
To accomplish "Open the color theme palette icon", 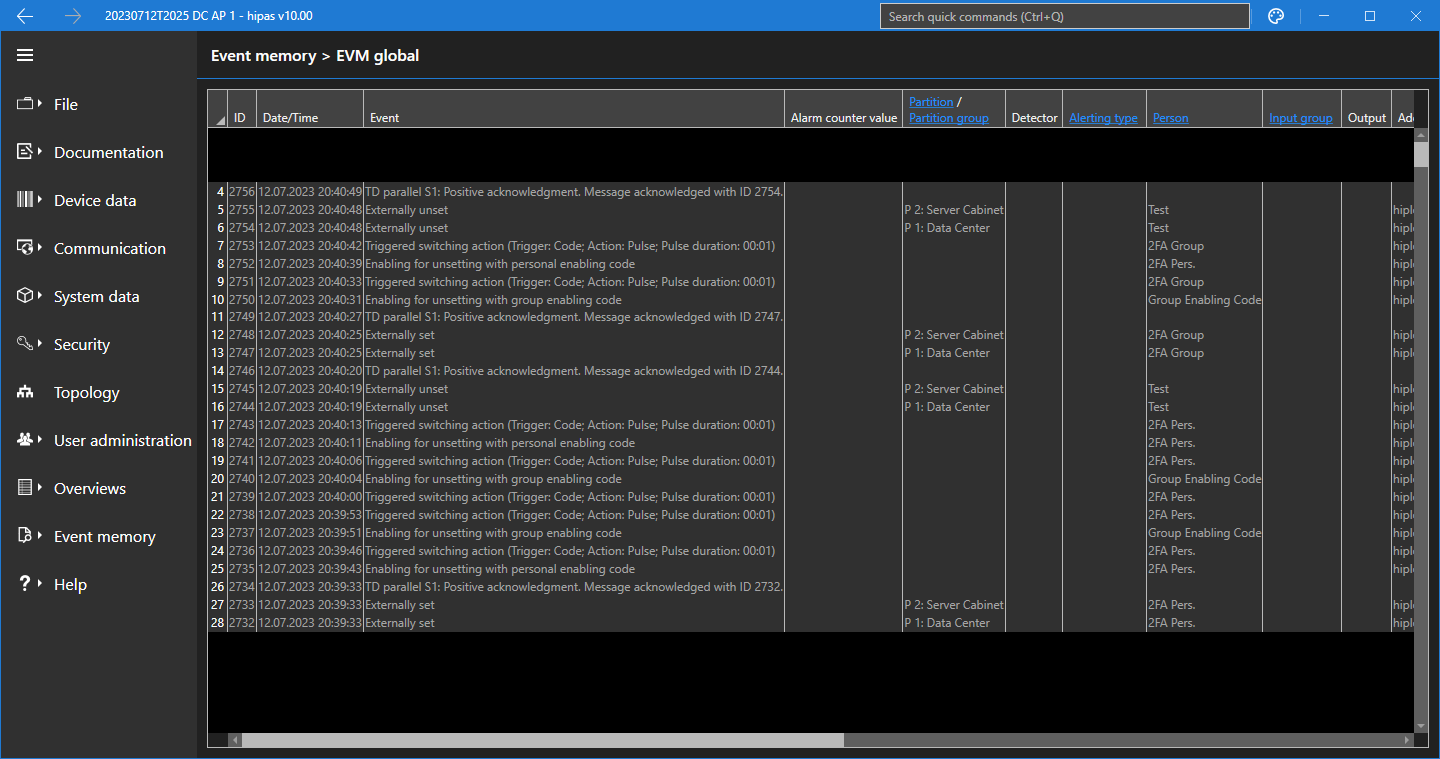I will tap(1275, 16).
